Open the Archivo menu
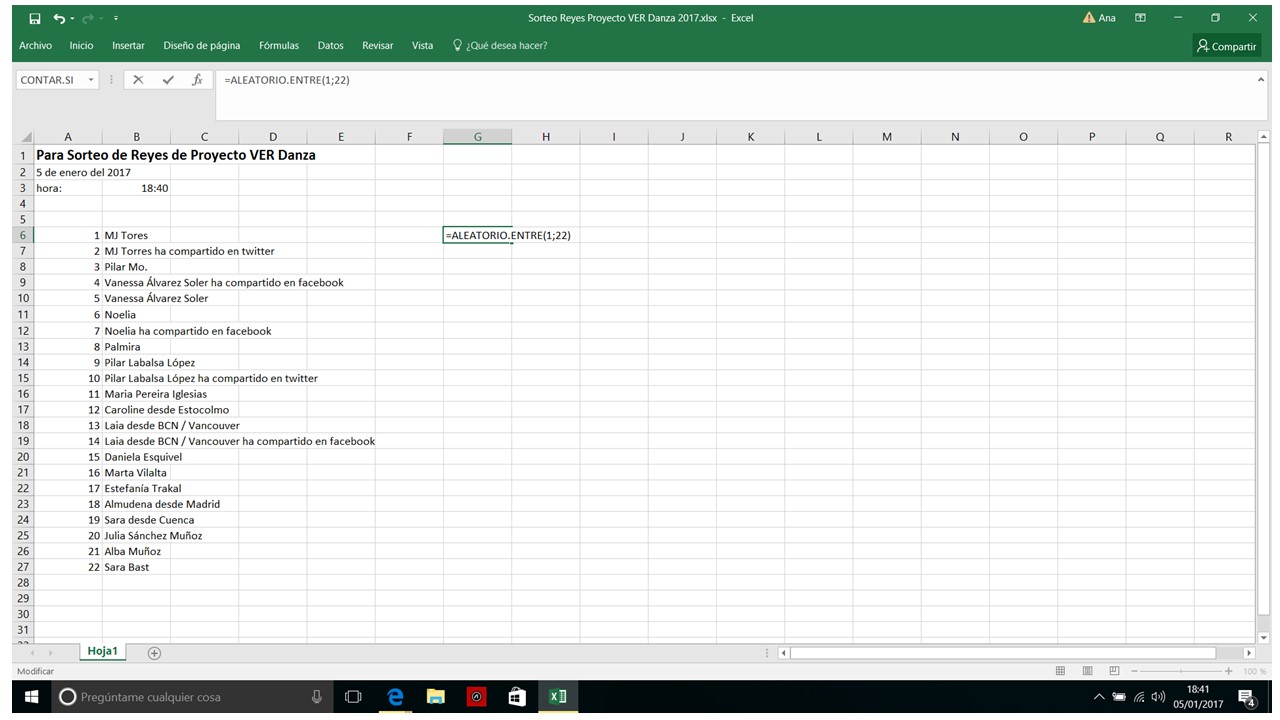 tap(35, 46)
